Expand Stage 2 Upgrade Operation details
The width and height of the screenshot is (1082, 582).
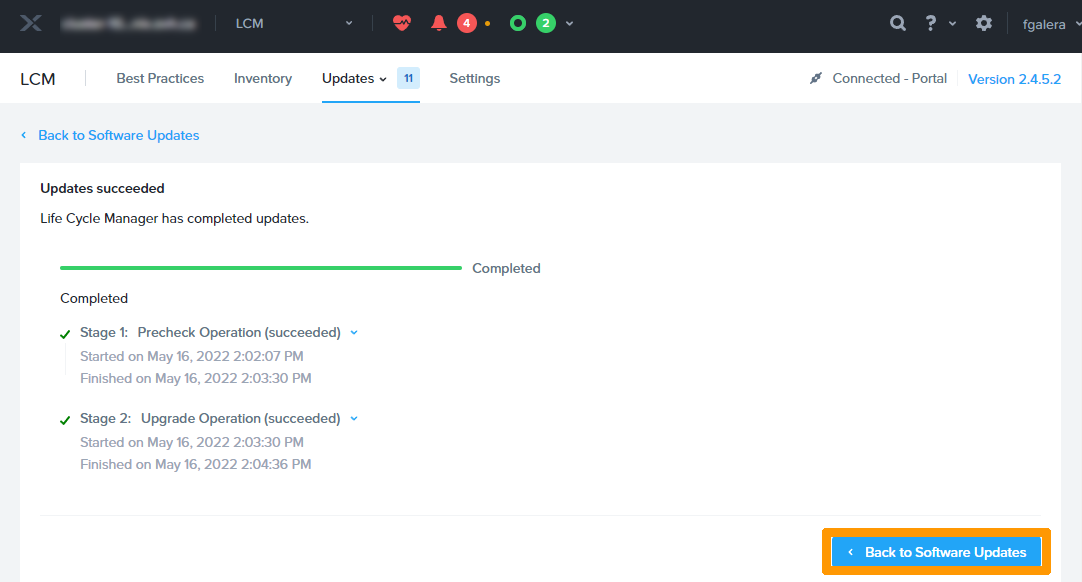click(354, 418)
